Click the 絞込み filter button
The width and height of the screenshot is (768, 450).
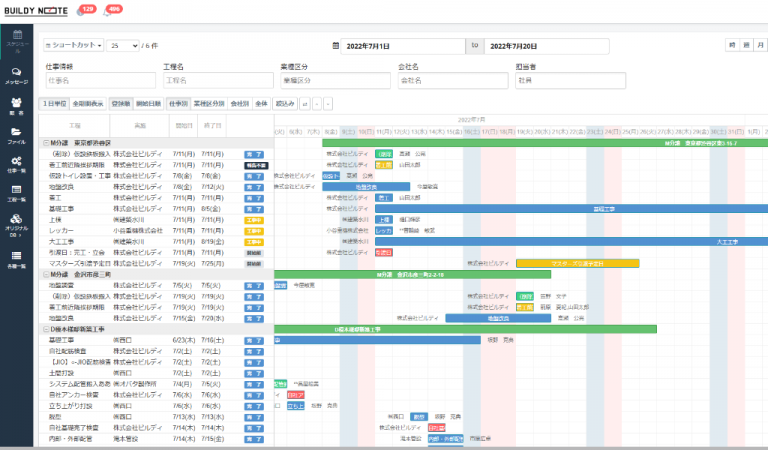tap(285, 103)
